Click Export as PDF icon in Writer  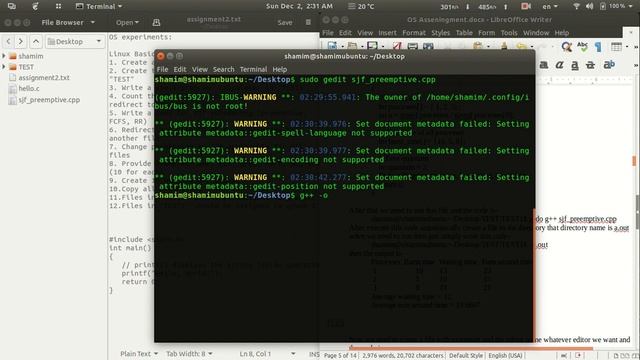397,46
